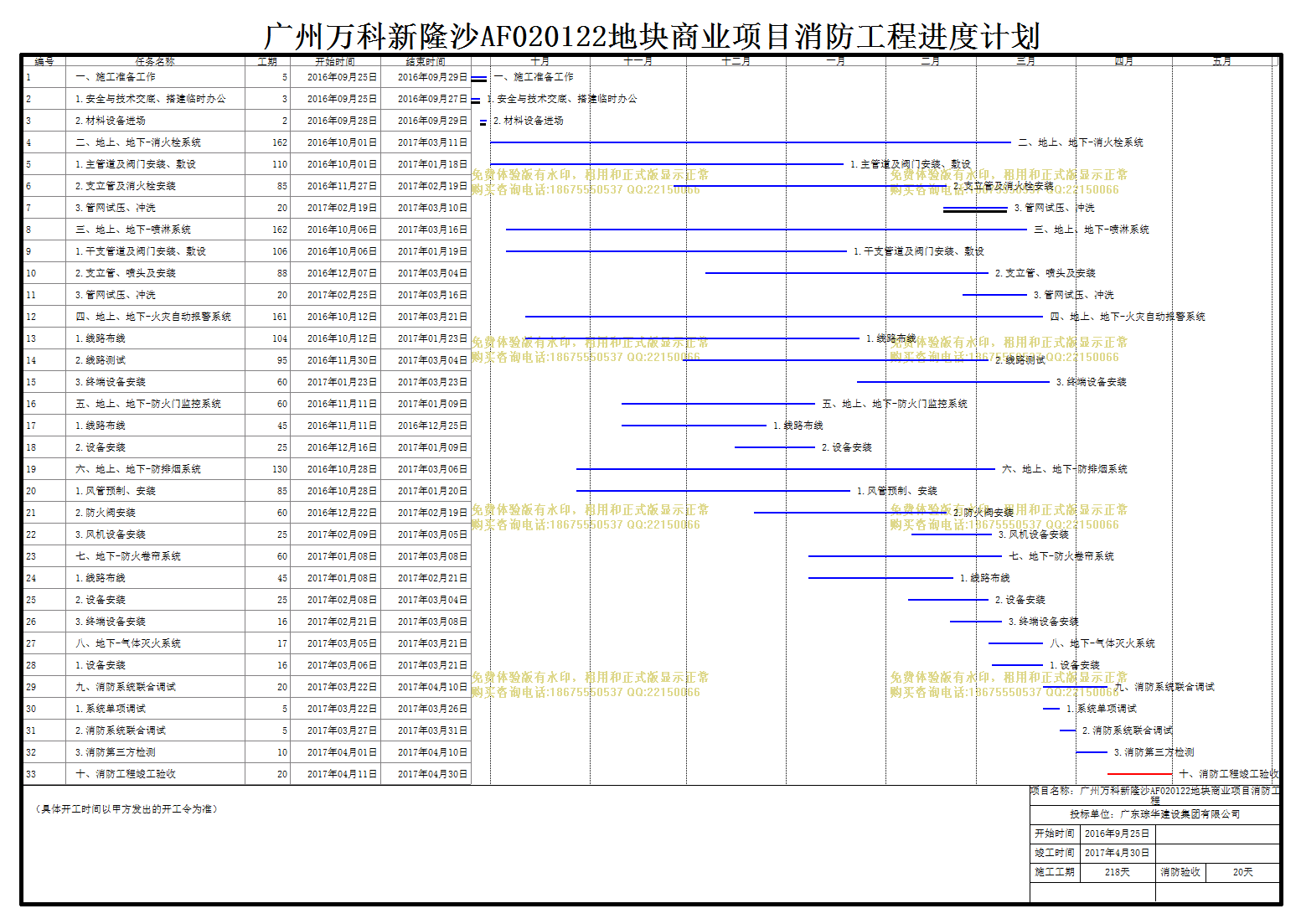The height and width of the screenshot is (924, 1301).
Task: Click duration value 161 for 火灾自动报警系统
Action: tap(280, 317)
